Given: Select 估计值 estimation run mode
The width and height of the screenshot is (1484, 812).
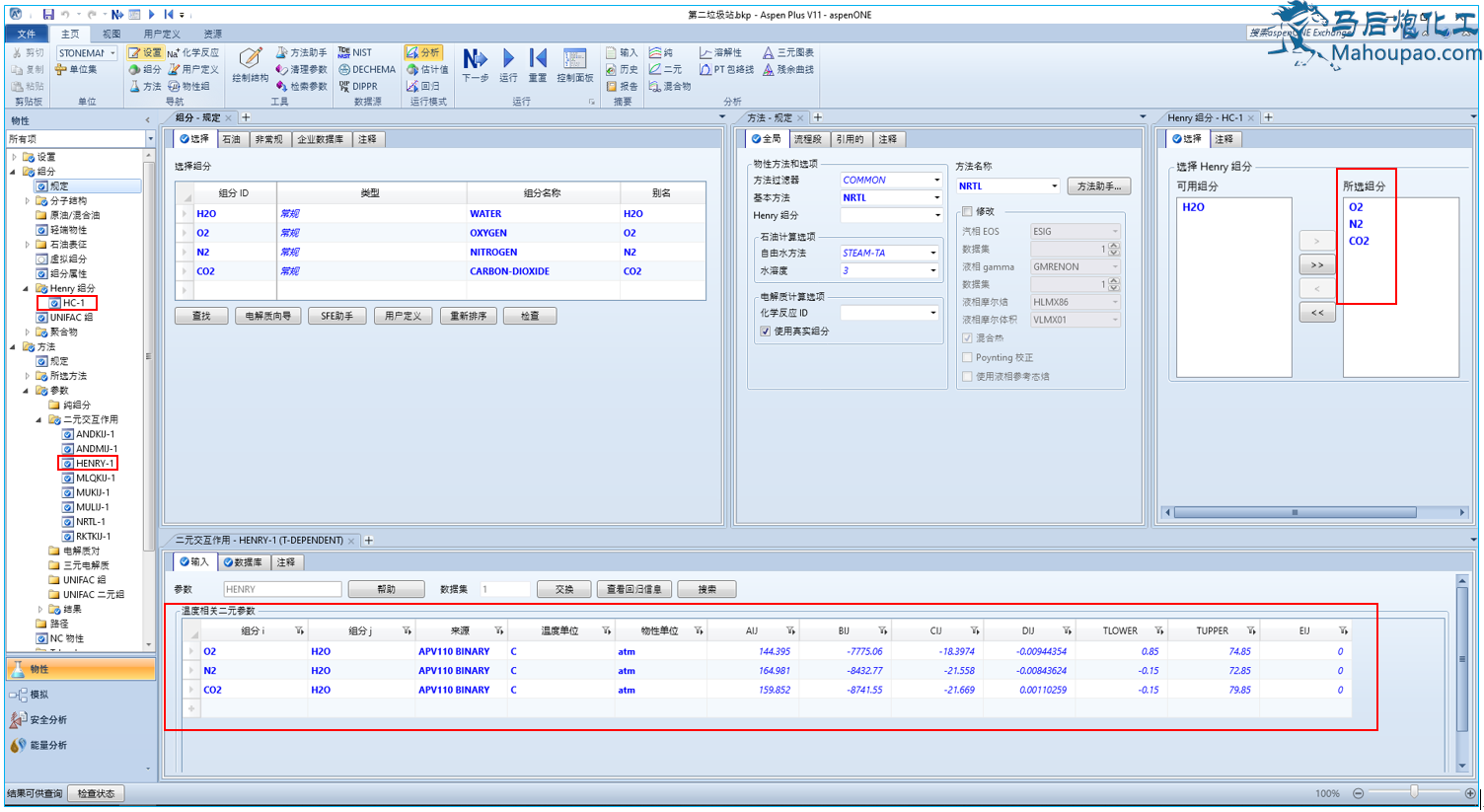Looking at the screenshot, I should pyautogui.click(x=427, y=69).
